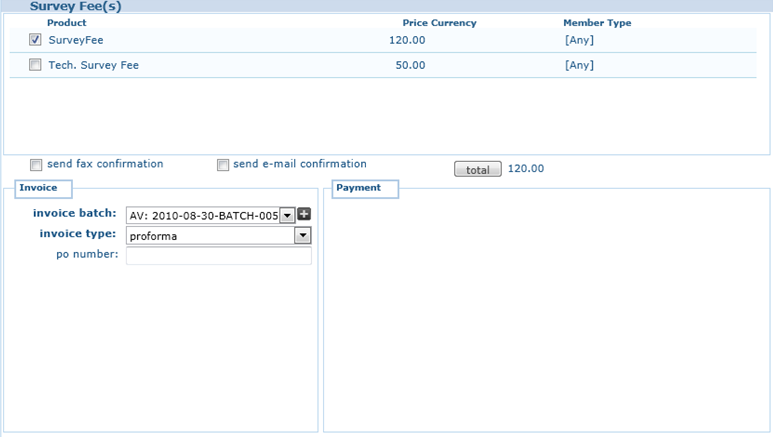Image resolution: width=773 pixels, height=437 pixels.
Task: Open the invoice batch dropdown
Action: [287, 215]
